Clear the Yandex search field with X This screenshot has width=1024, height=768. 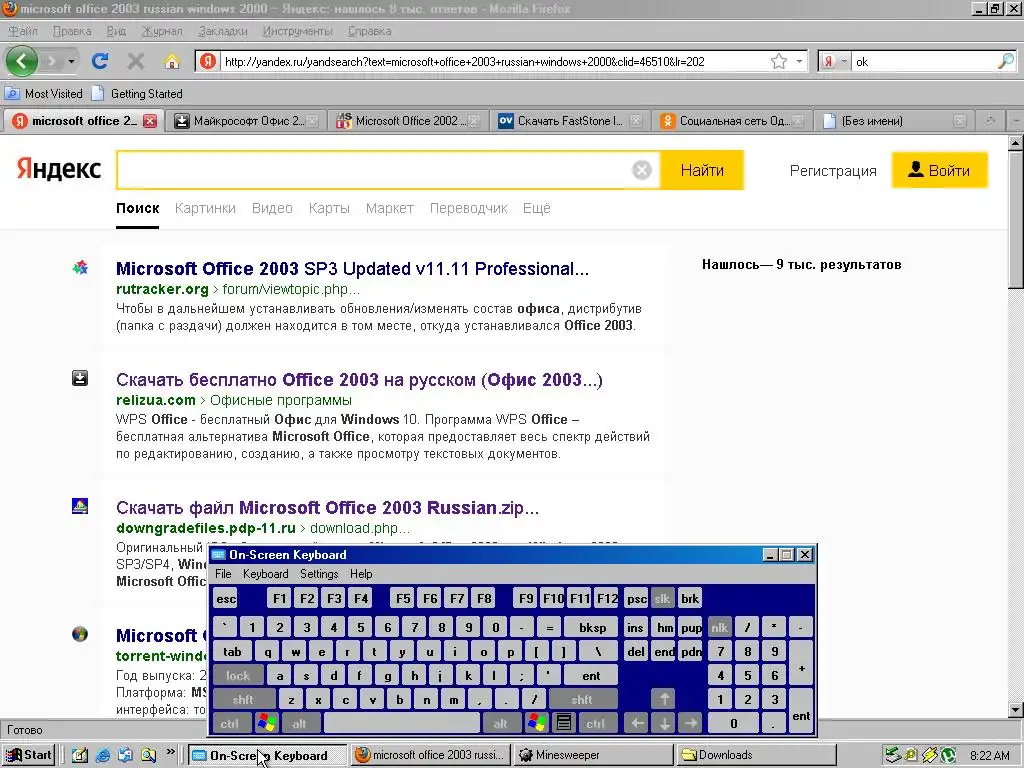[642, 170]
